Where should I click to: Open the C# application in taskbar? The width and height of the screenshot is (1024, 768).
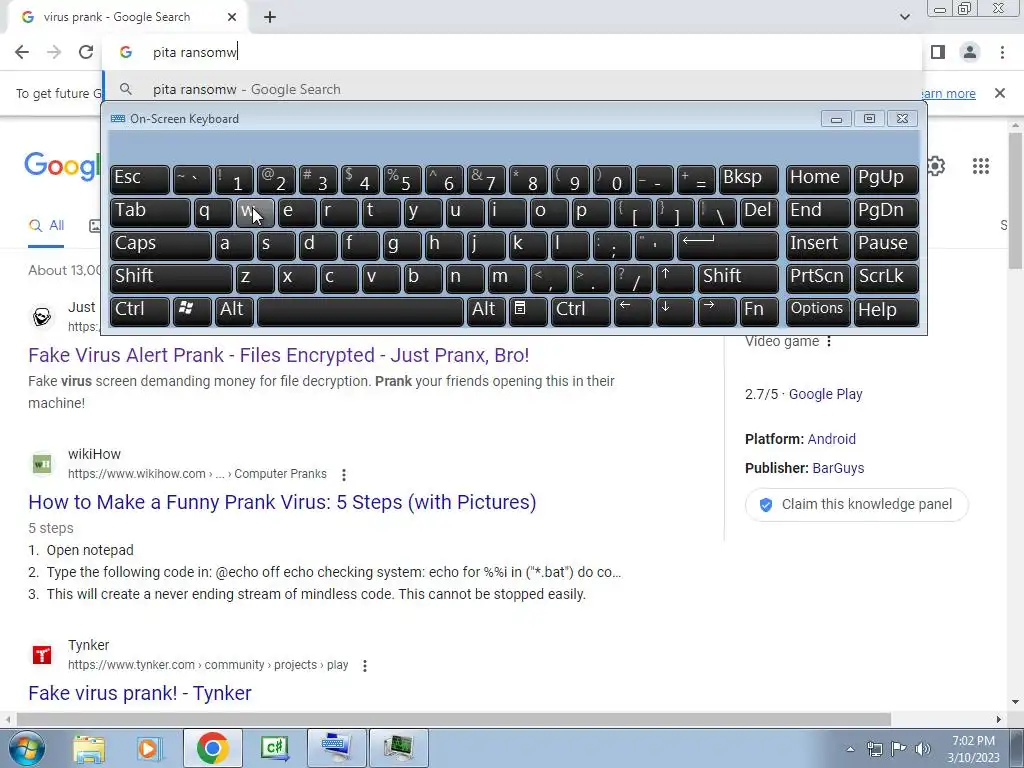click(x=274, y=748)
